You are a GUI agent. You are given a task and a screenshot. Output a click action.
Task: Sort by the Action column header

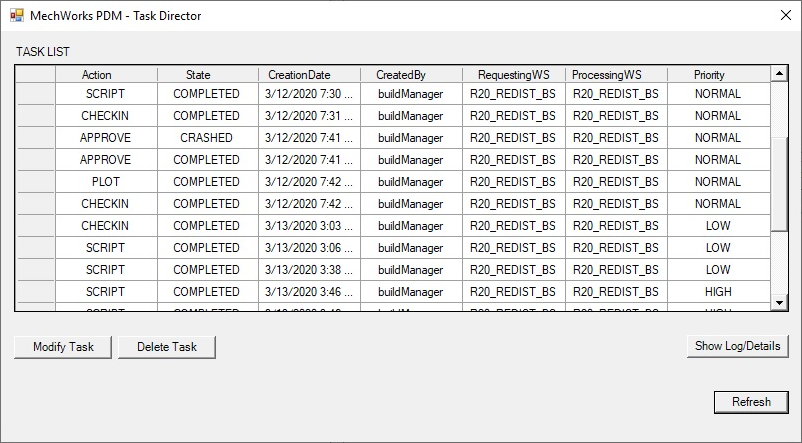(106, 75)
